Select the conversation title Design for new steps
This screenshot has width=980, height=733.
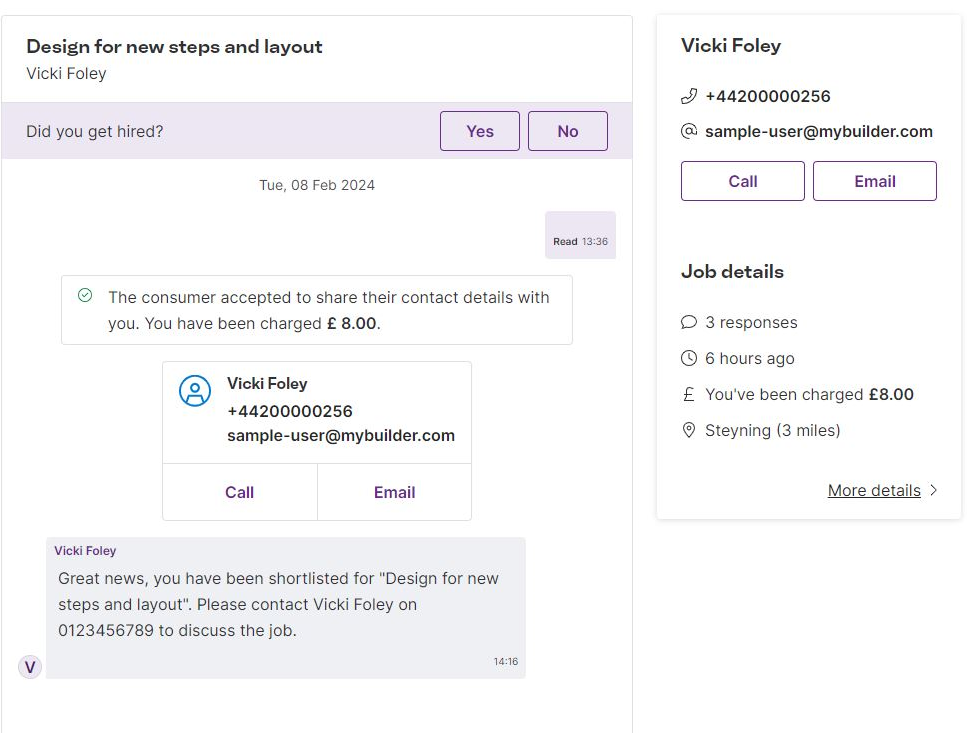[173, 46]
